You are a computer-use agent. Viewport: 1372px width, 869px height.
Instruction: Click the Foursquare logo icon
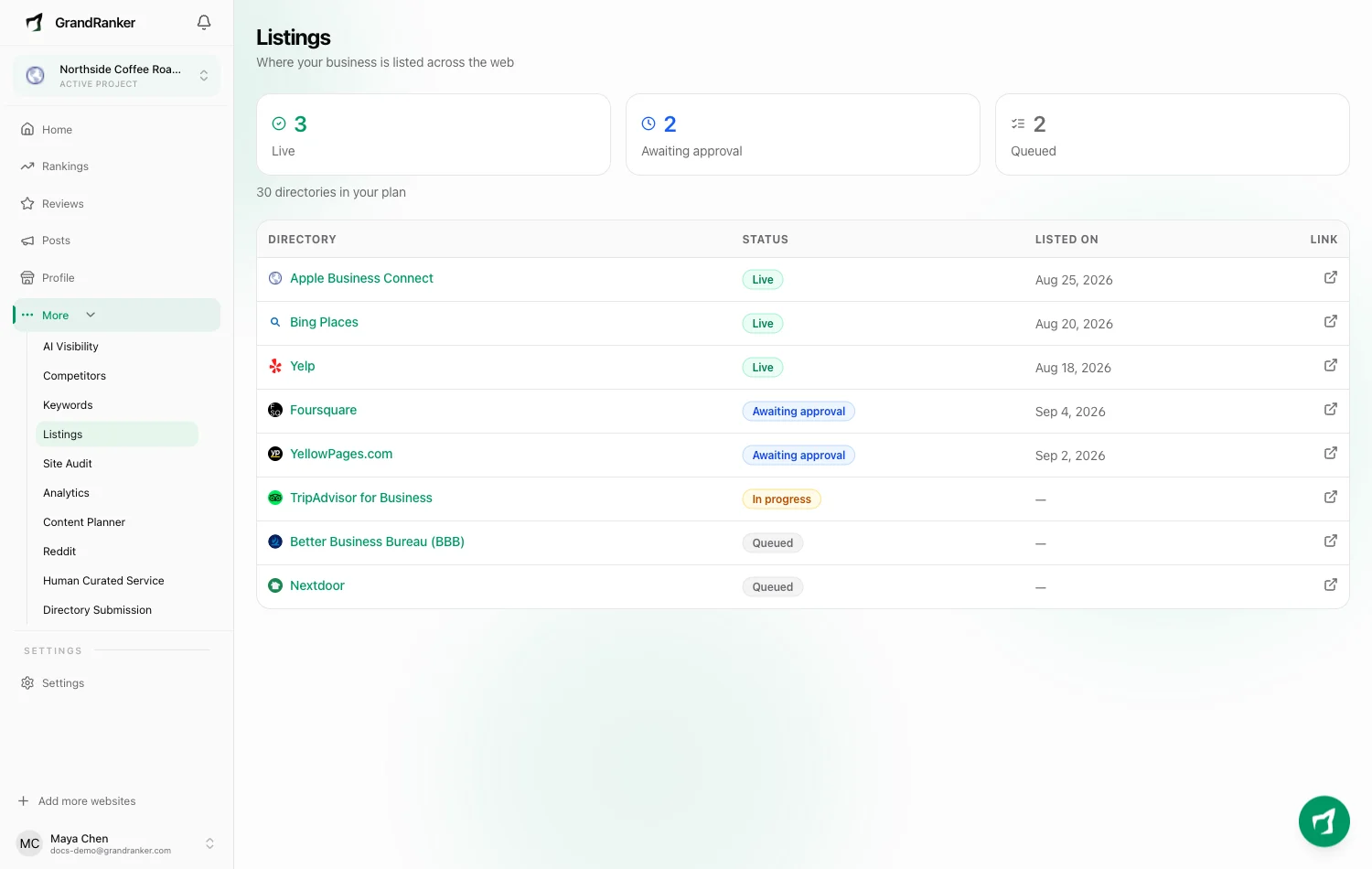click(275, 410)
